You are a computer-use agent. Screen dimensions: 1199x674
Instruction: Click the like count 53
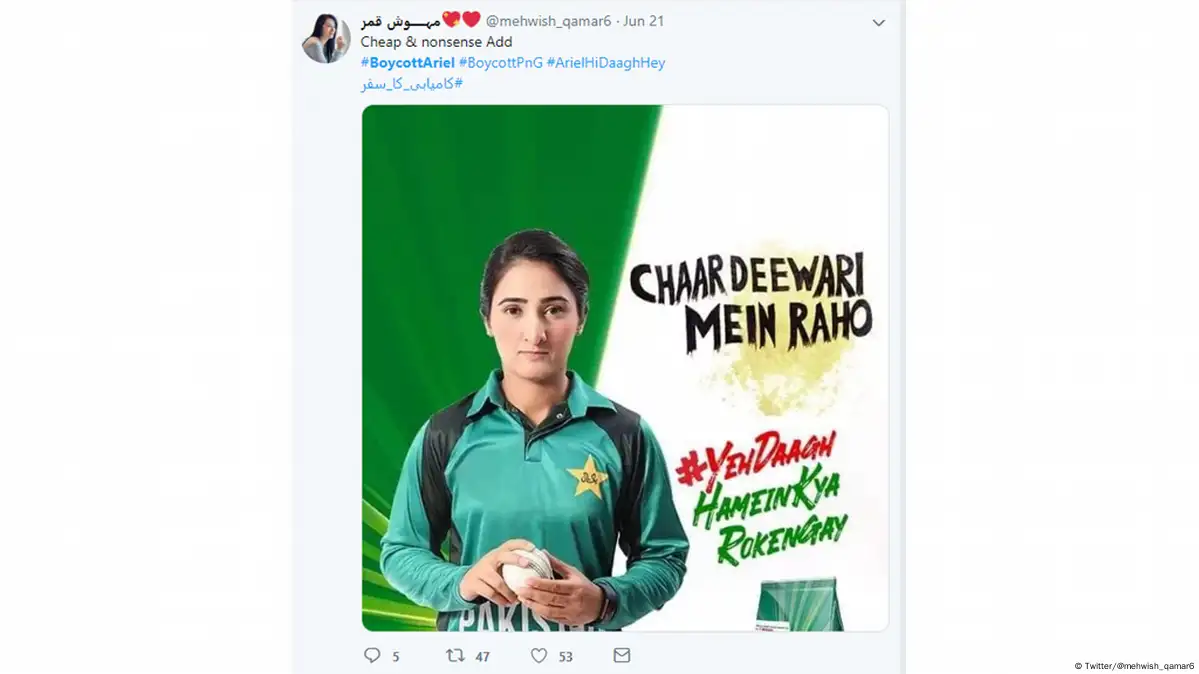point(565,656)
